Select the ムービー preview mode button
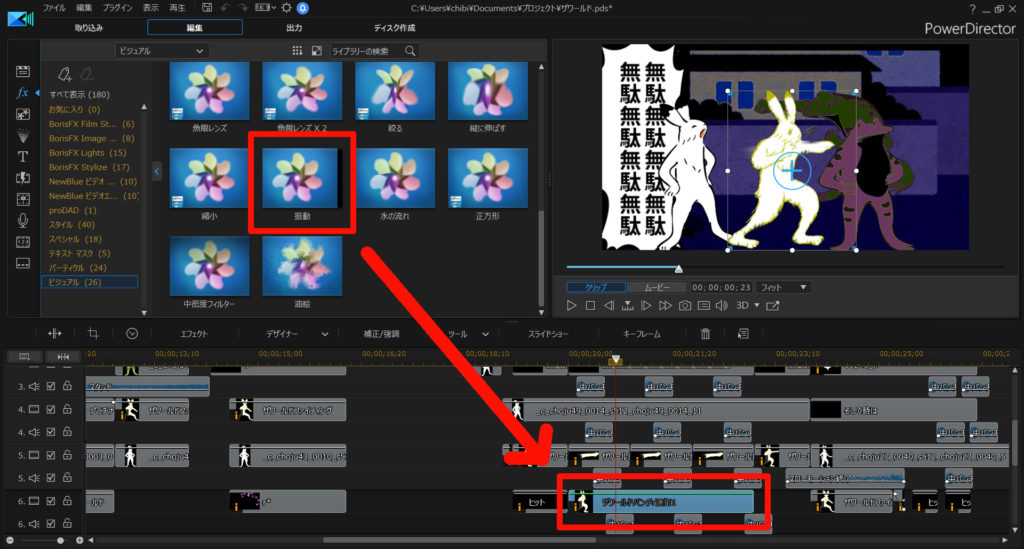Viewport: 1024px width, 549px height. (657, 287)
